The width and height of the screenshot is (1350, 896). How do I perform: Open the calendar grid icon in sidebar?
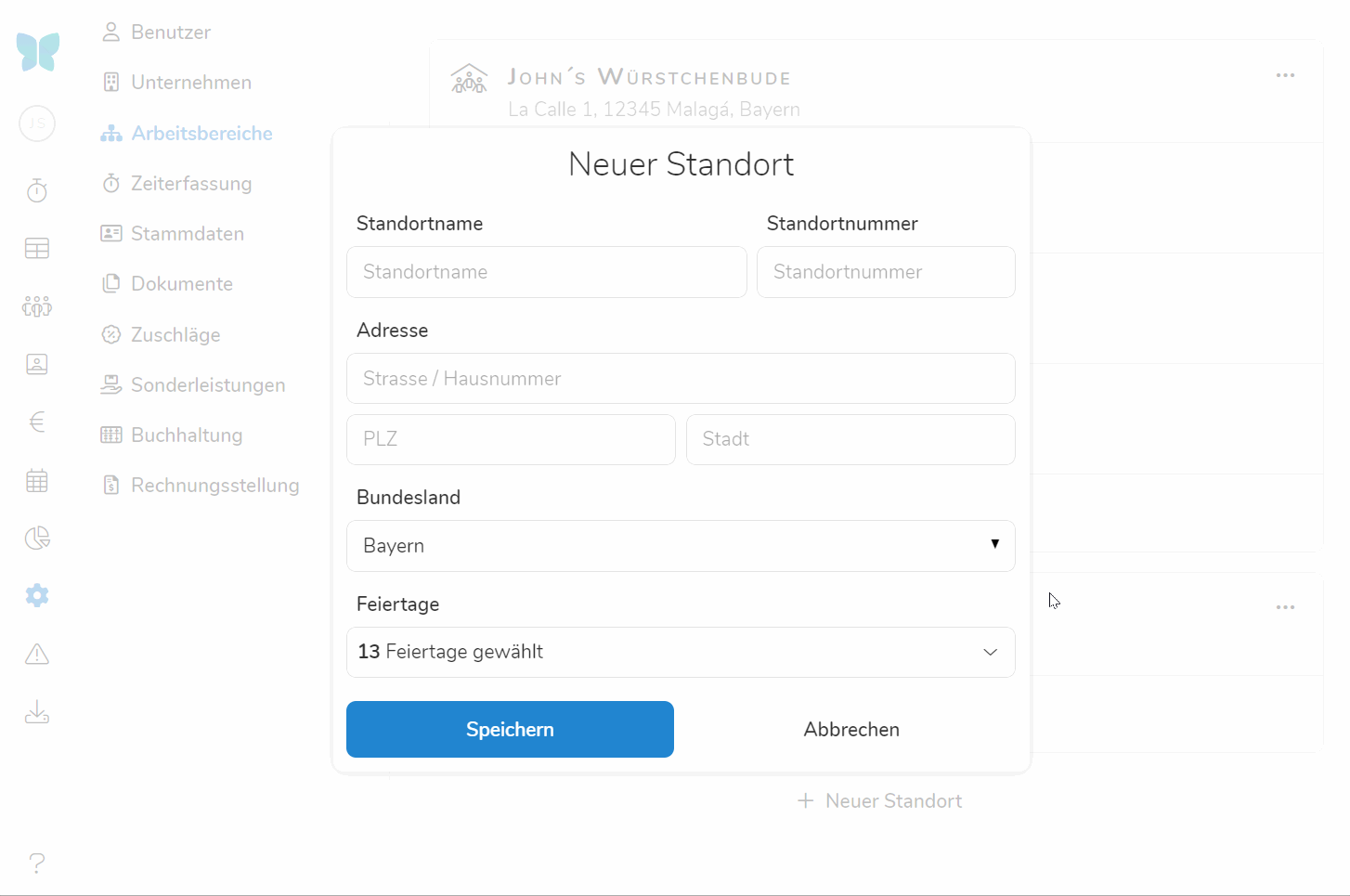tap(37, 481)
